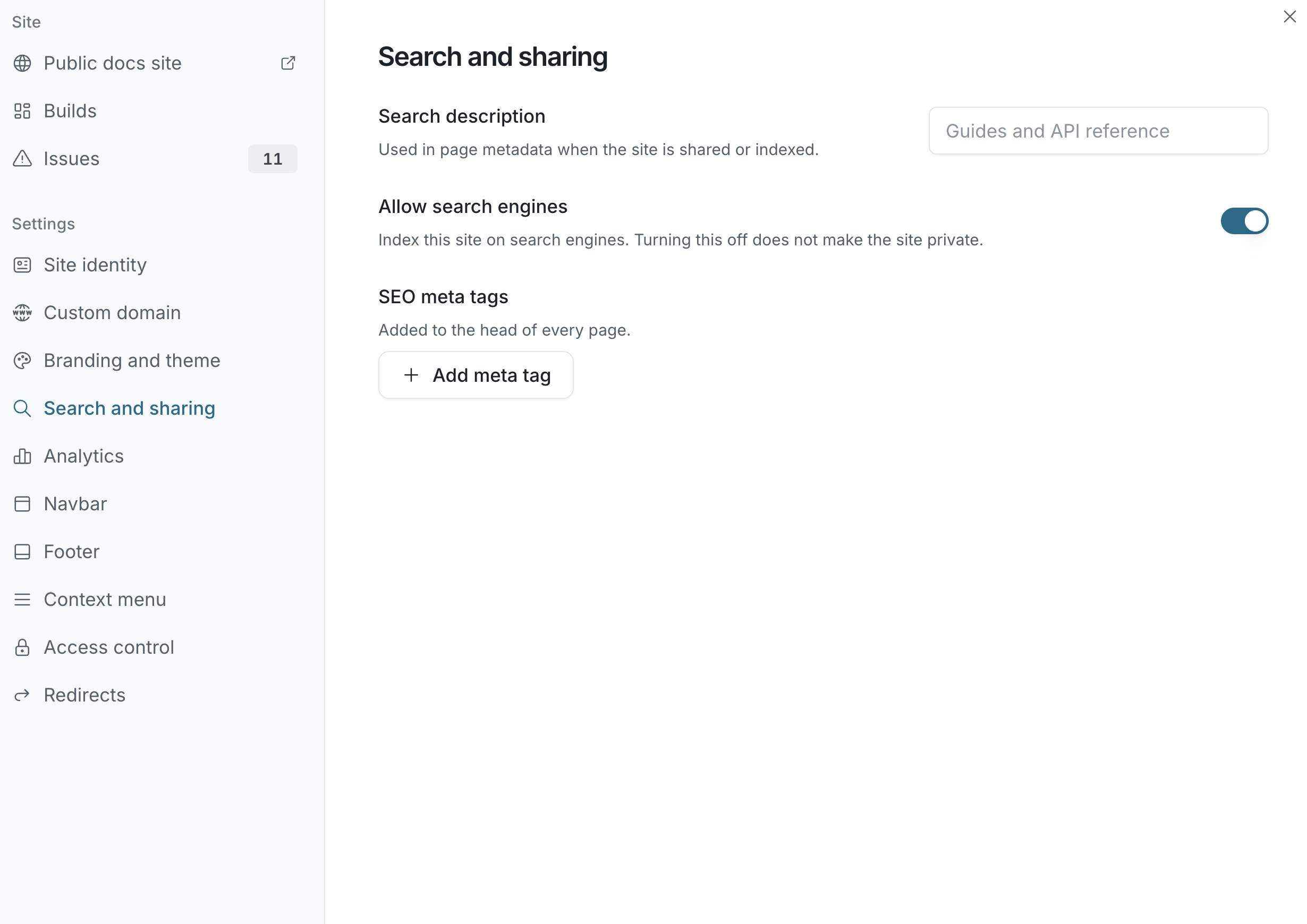Click the Builds grid icon
This screenshot has width=1307, height=924.
(22, 111)
